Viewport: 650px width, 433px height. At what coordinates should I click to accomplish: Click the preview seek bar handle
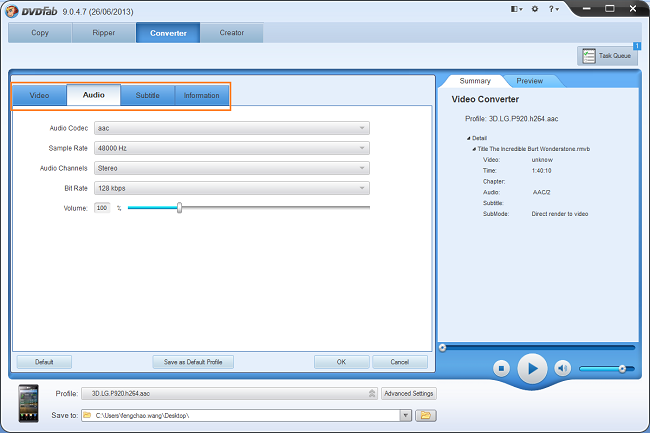tap(442, 348)
